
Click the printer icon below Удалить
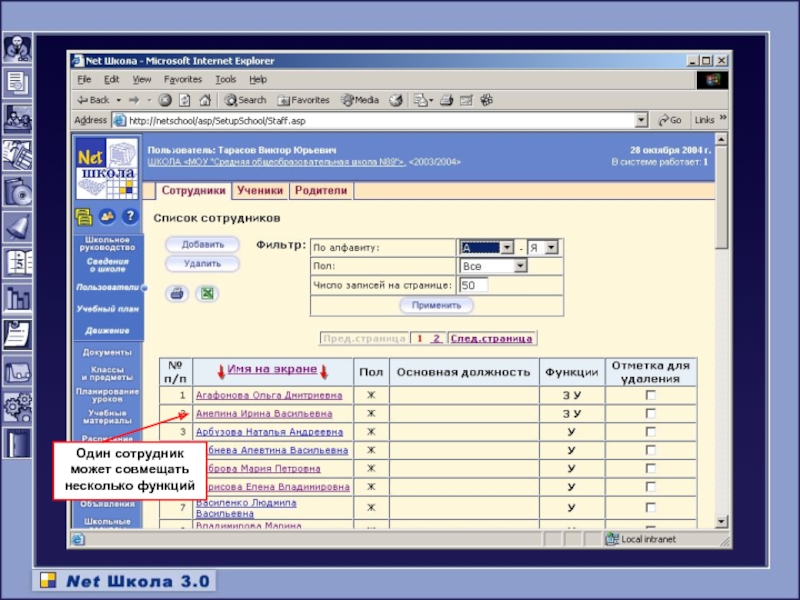tap(176, 294)
